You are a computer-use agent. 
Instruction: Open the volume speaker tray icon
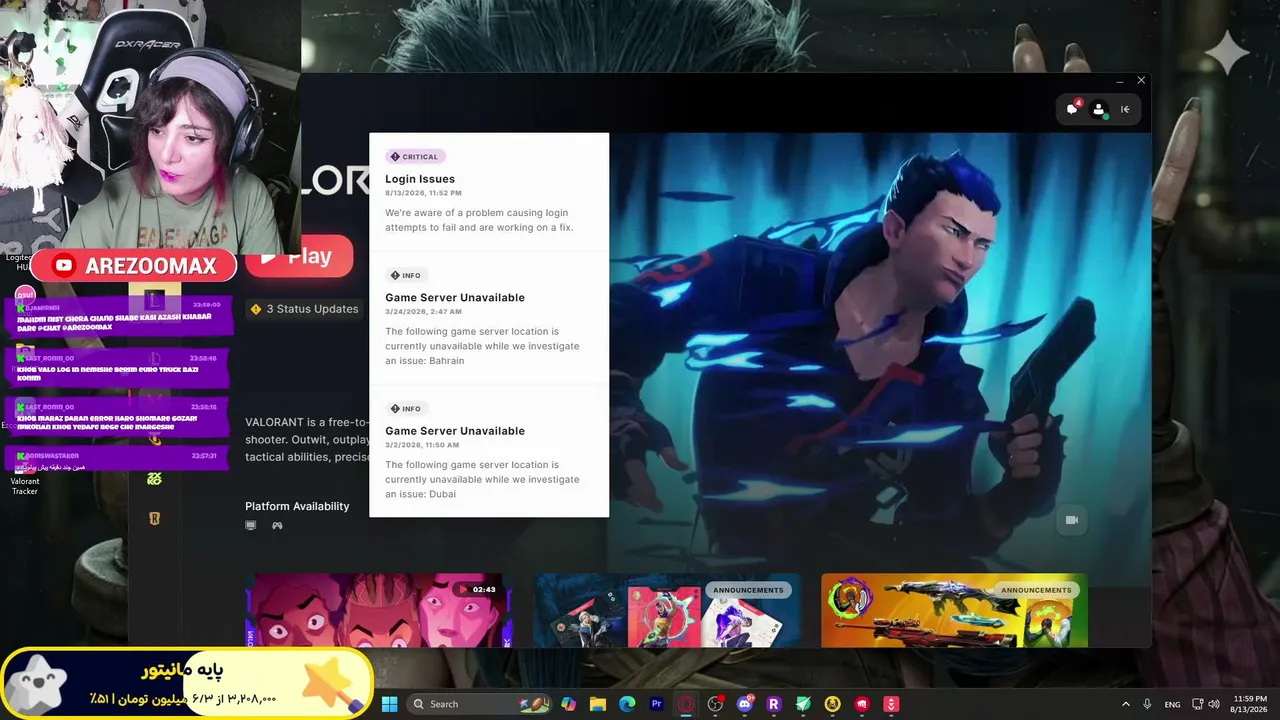[x=1215, y=704]
